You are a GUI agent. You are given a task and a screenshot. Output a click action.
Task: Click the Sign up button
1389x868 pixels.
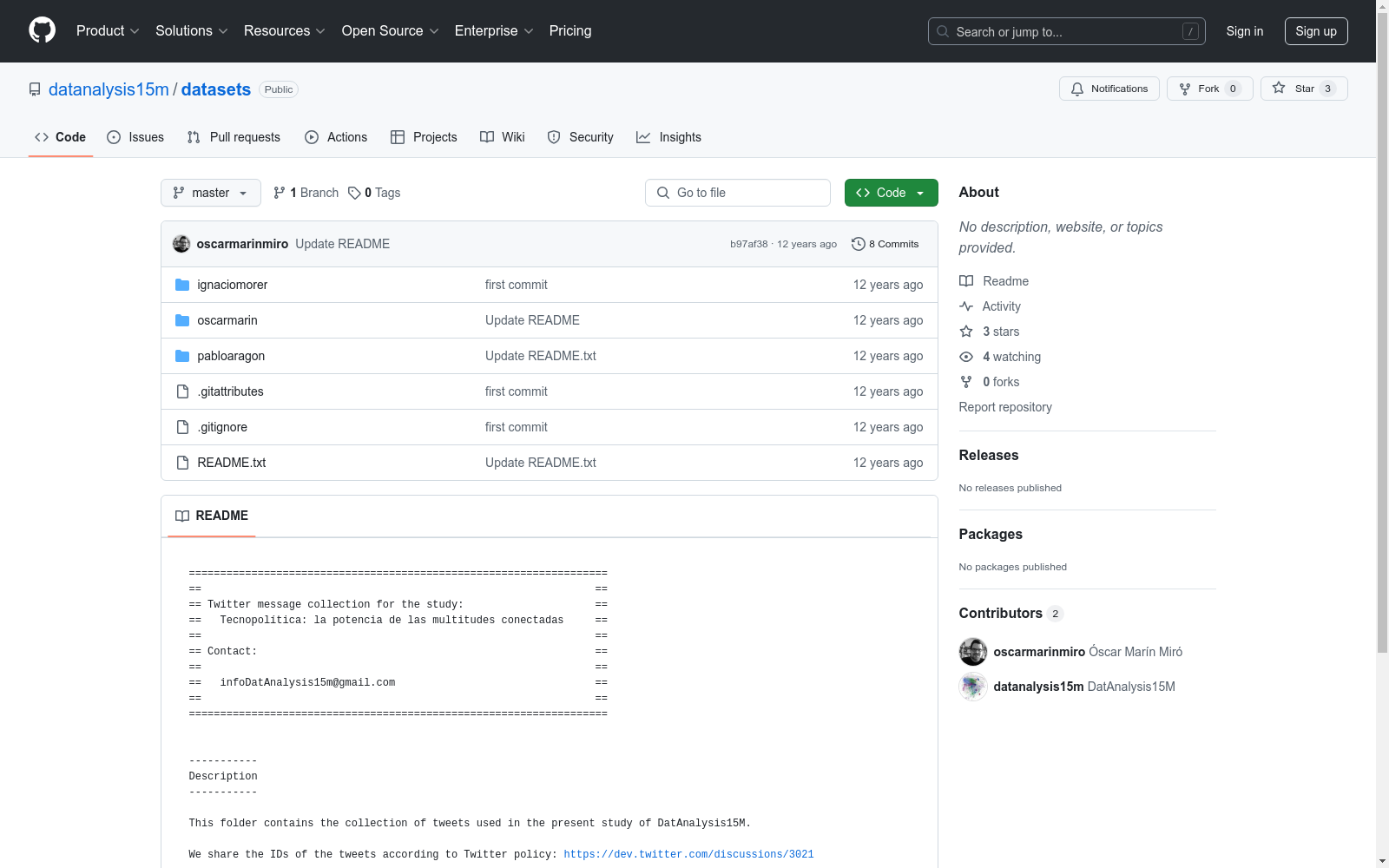click(x=1316, y=31)
